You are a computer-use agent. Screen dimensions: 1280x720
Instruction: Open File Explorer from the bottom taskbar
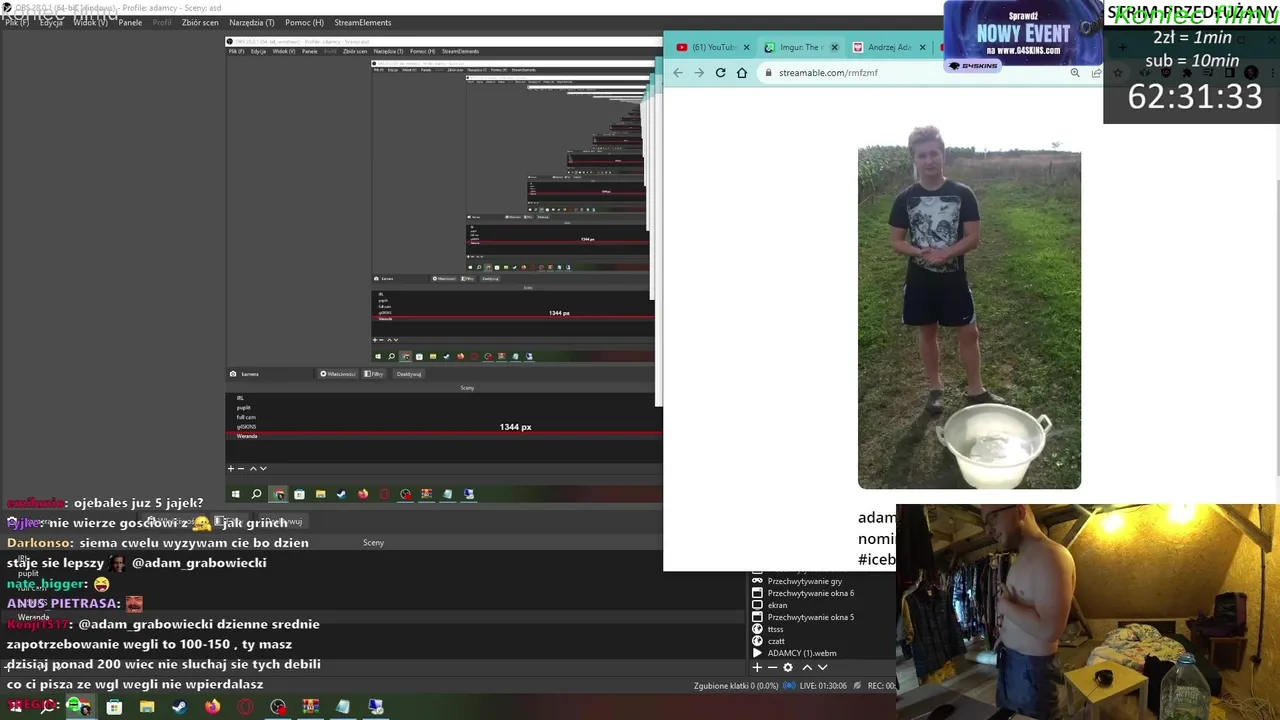tap(147, 707)
